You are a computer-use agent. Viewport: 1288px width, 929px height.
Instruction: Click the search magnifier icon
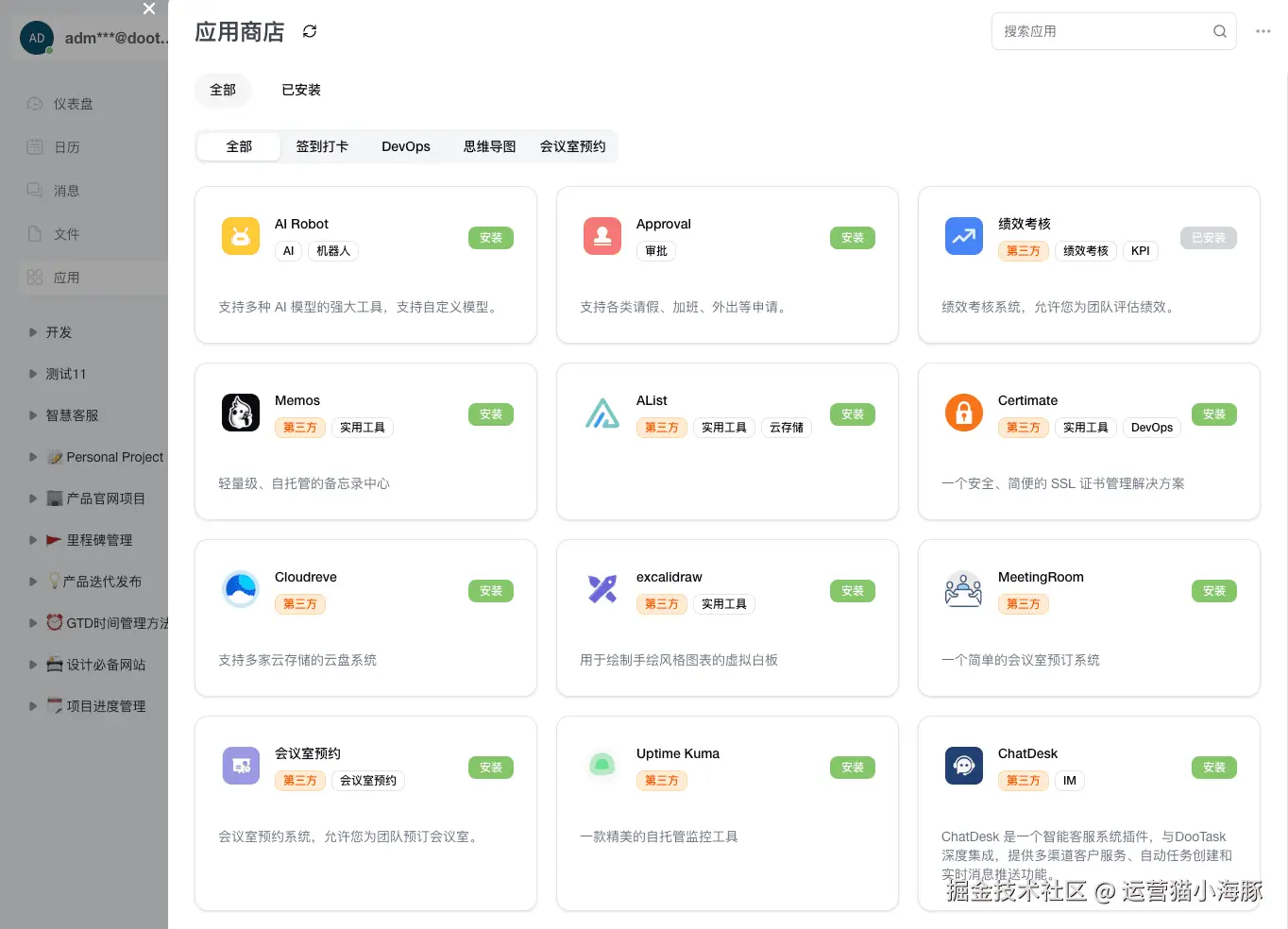coord(1220,31)
